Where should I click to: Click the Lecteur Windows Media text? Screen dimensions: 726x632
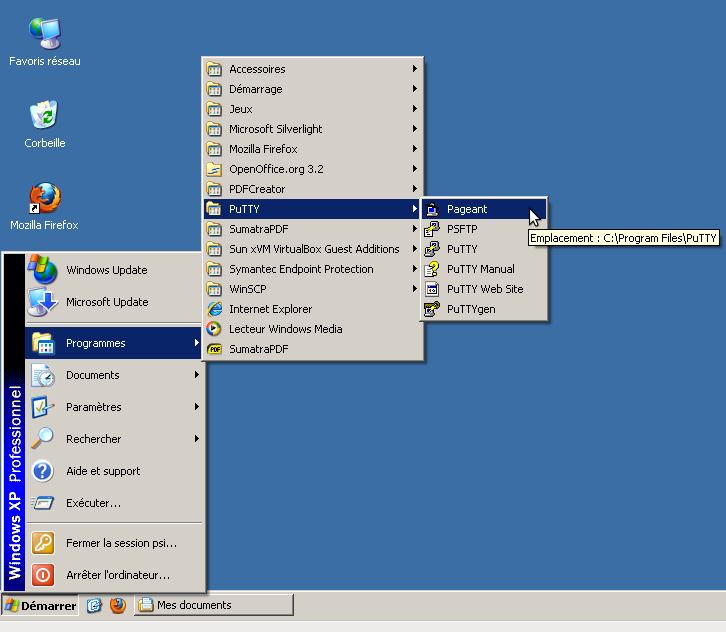286,329
